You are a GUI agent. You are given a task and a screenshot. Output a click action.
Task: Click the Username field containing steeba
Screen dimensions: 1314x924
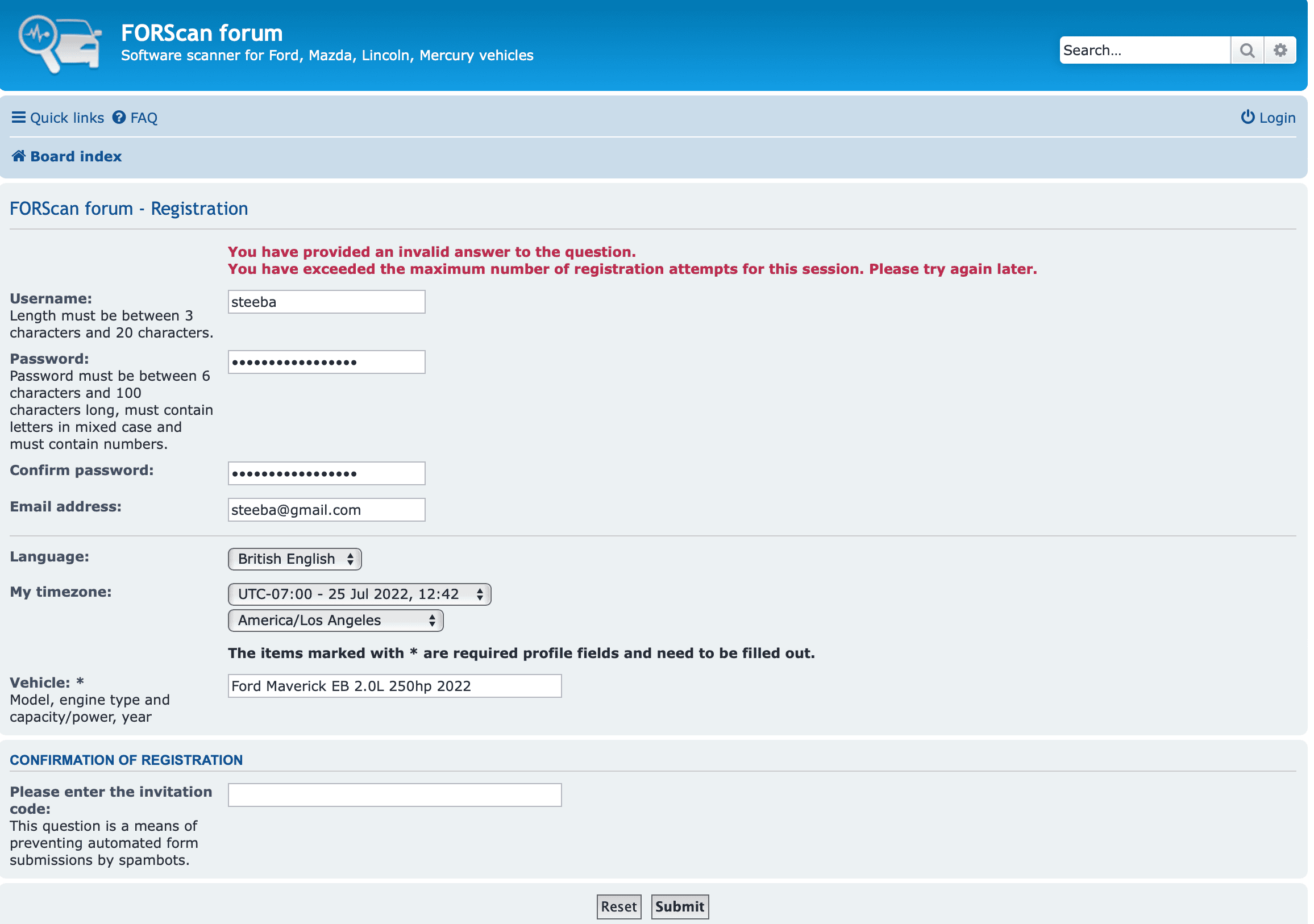tap(327, 302)
